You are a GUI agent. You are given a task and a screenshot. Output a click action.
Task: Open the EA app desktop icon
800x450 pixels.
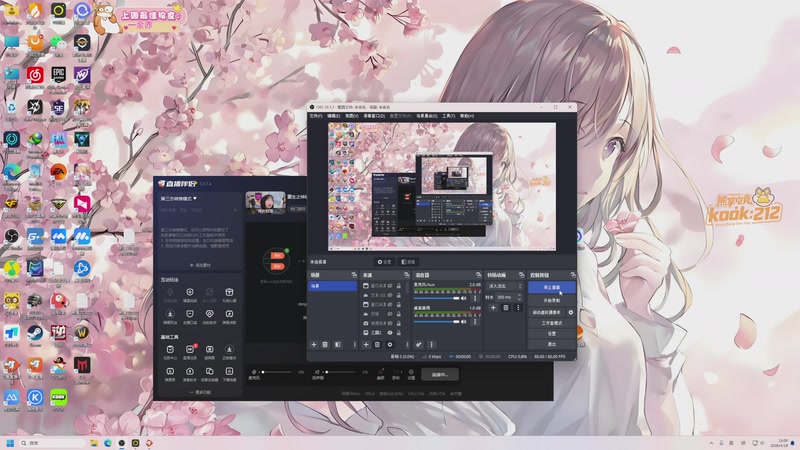59,174
